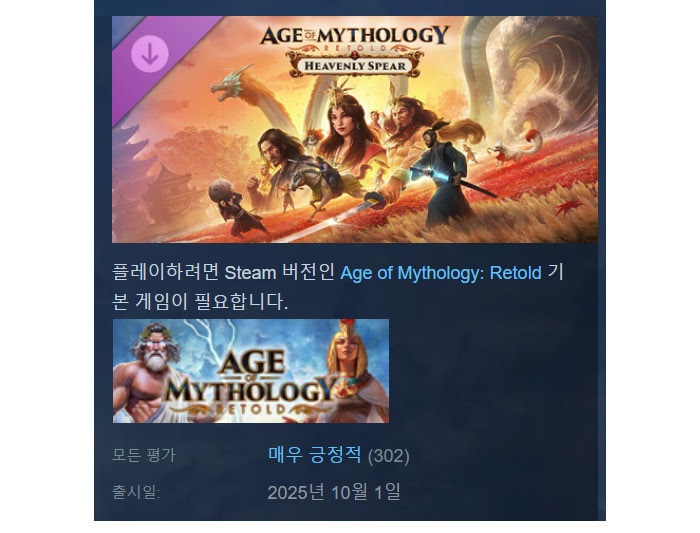Click the (302) review count

pyautogui.click(x=388, y=456)
